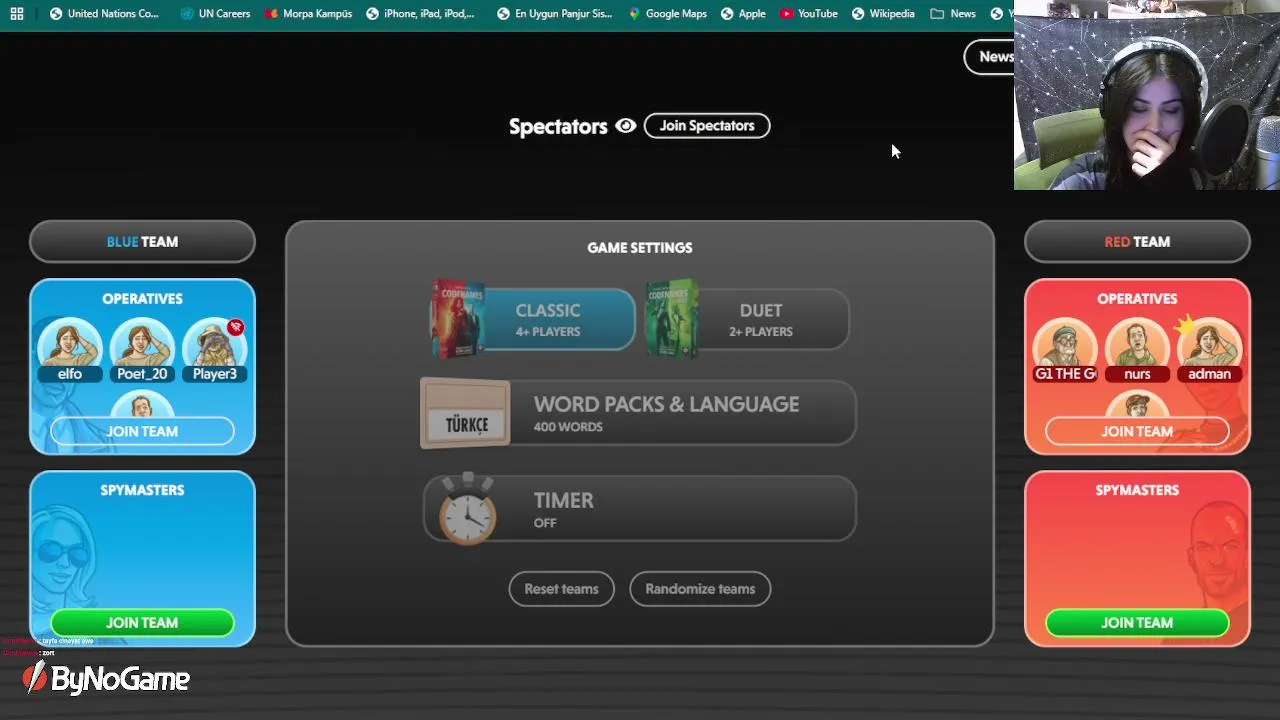
Task: Click the adman player avatar
Action: coord(1210,349)
